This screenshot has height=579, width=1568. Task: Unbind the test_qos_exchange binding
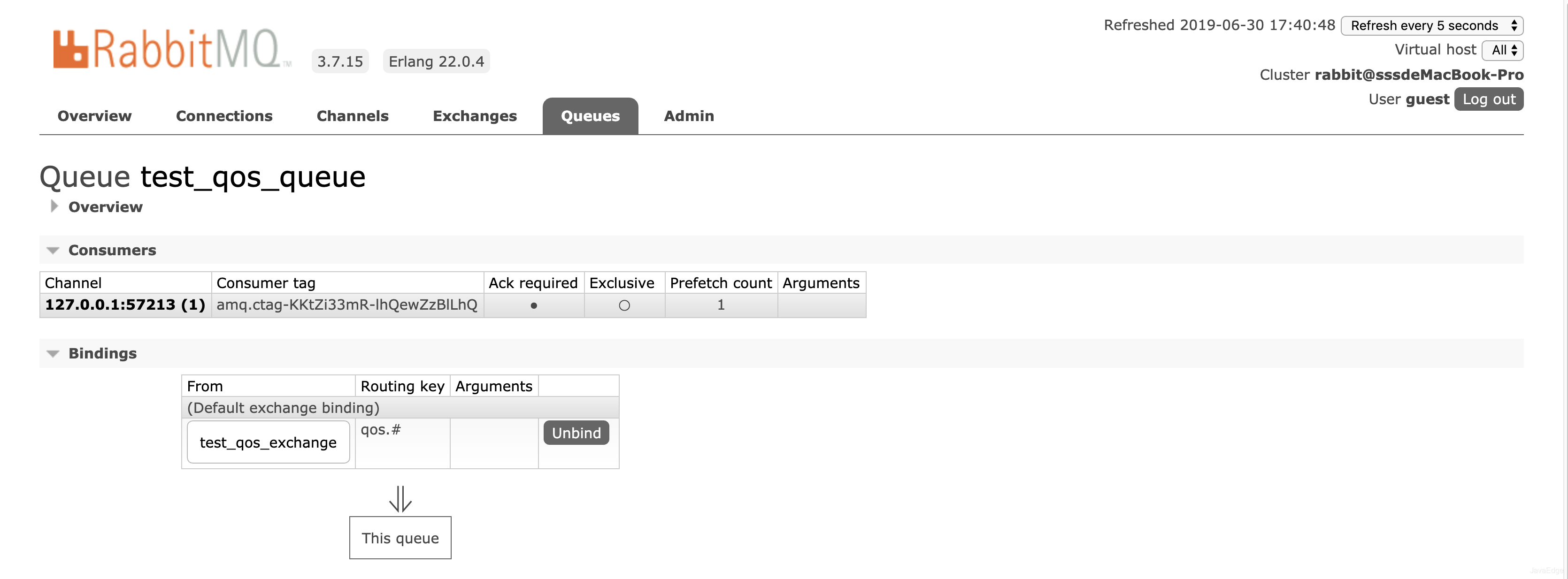tap(576, 433)
